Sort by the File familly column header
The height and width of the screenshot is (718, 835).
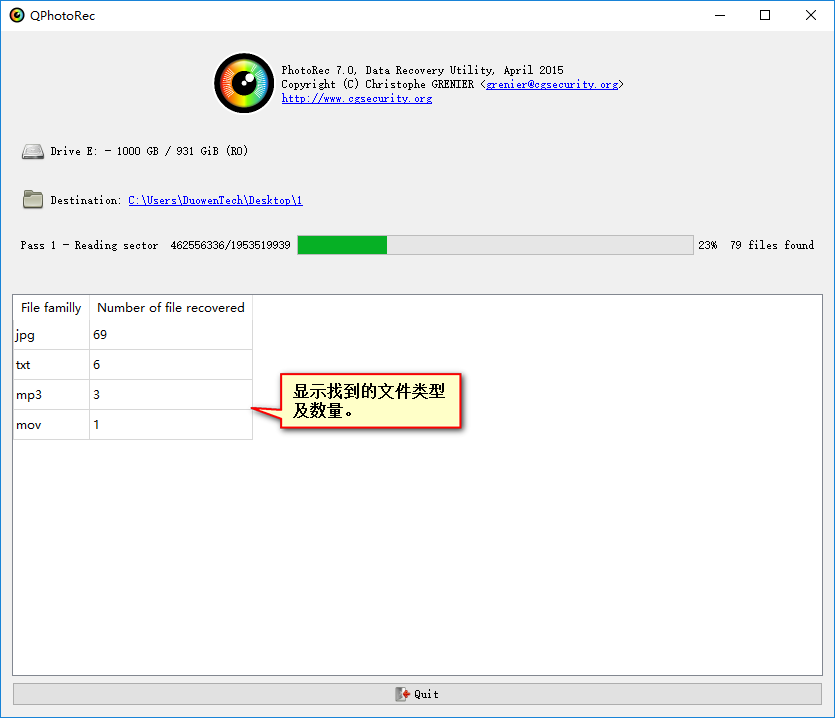coord(51,308)
